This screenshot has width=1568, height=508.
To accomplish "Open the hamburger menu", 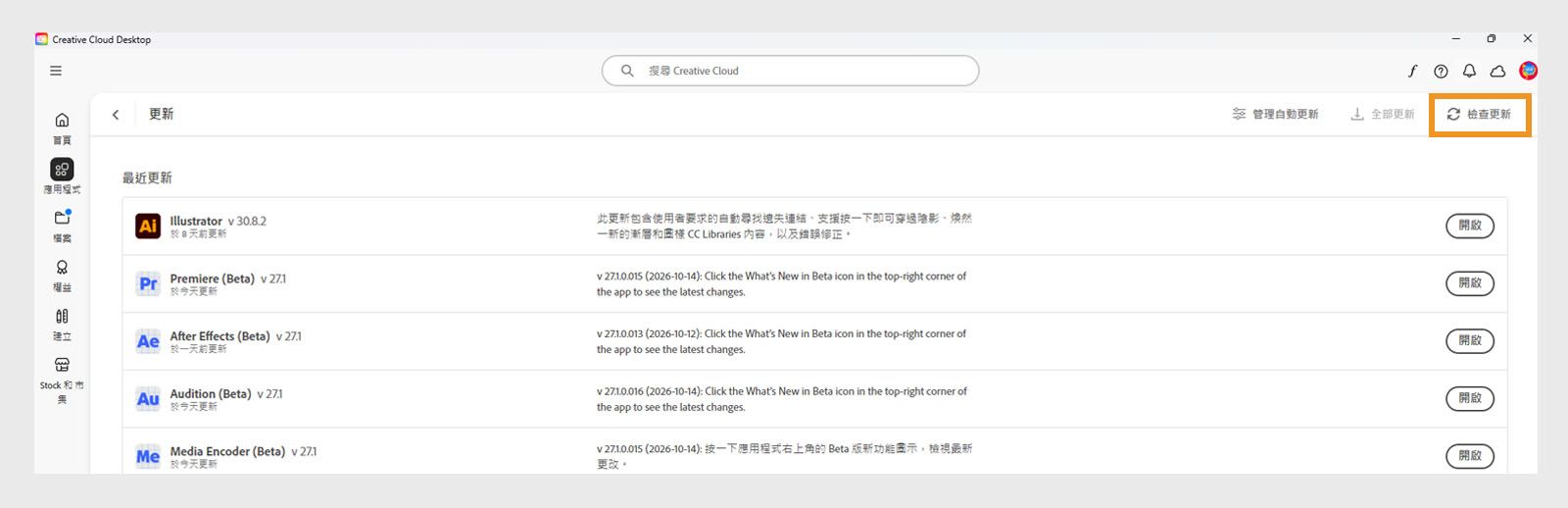I will tap(56, 71).
